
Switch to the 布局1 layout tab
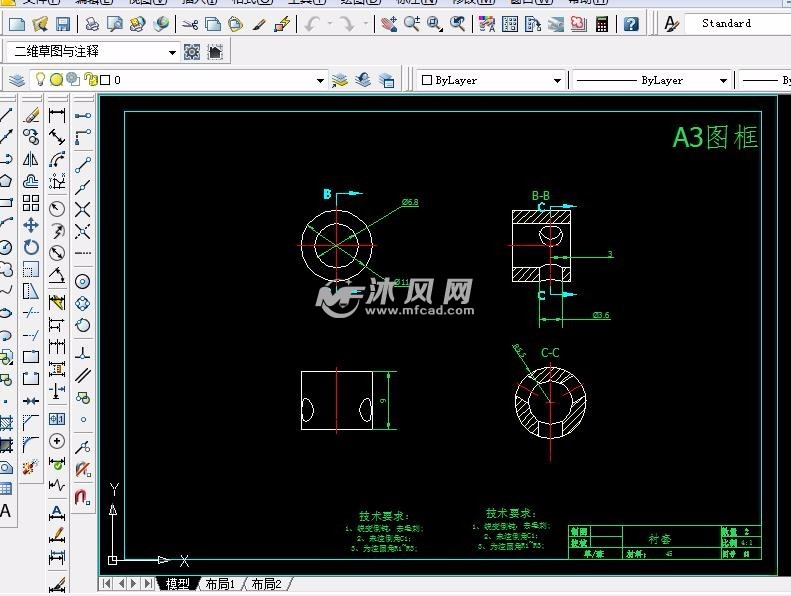click(x=219, y=584)
